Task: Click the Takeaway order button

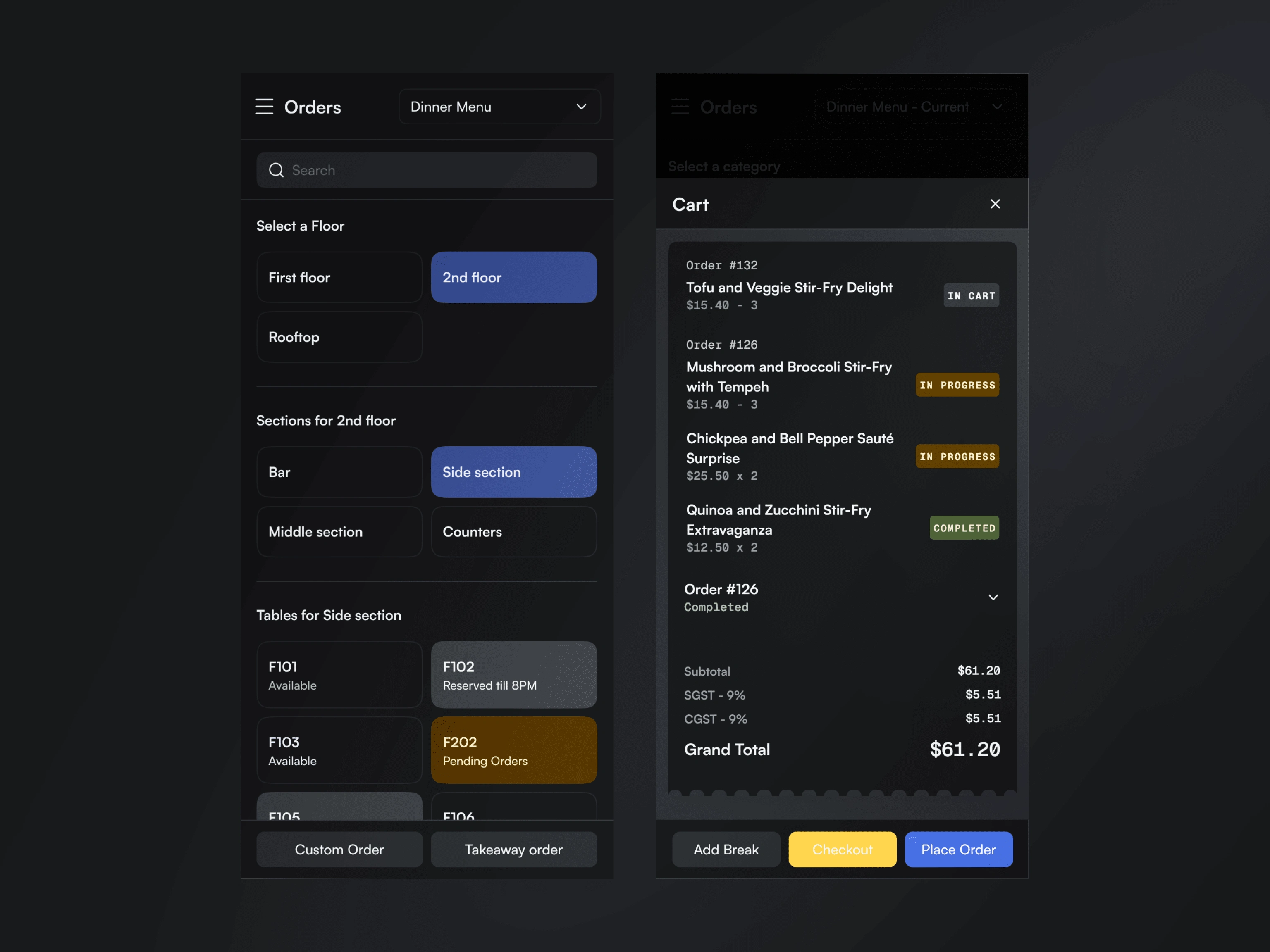Action: (513, 850)
